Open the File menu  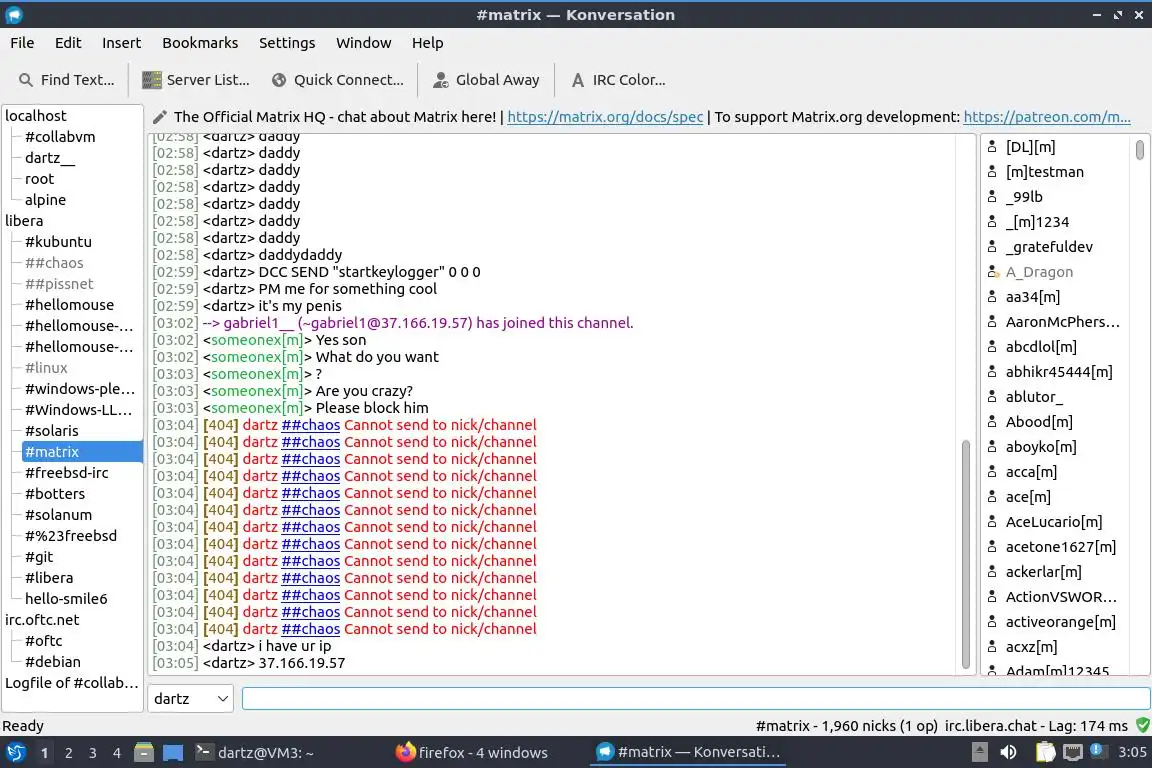pos(22,43)
